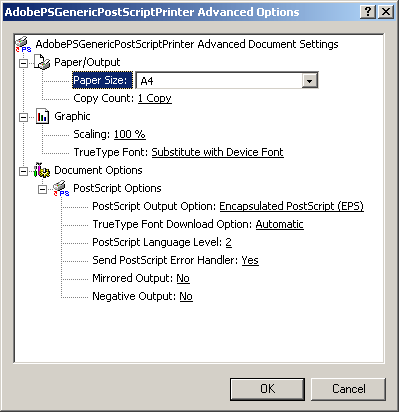The width and height of the screenshot is (399, 412).
Task: Collapse the Document Options node
Action: click(23, 171)
